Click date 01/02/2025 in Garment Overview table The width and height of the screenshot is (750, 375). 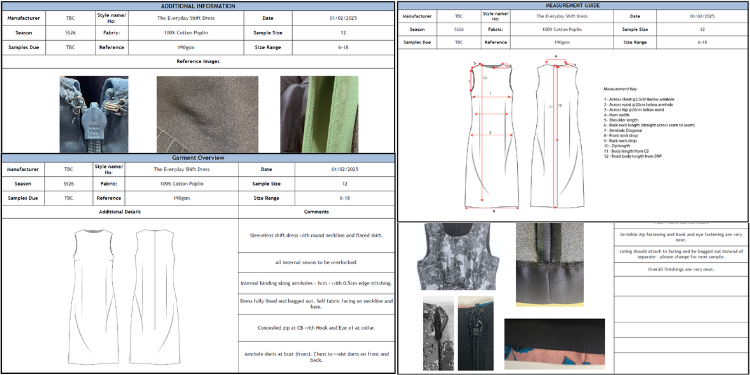tap(344, 169)
